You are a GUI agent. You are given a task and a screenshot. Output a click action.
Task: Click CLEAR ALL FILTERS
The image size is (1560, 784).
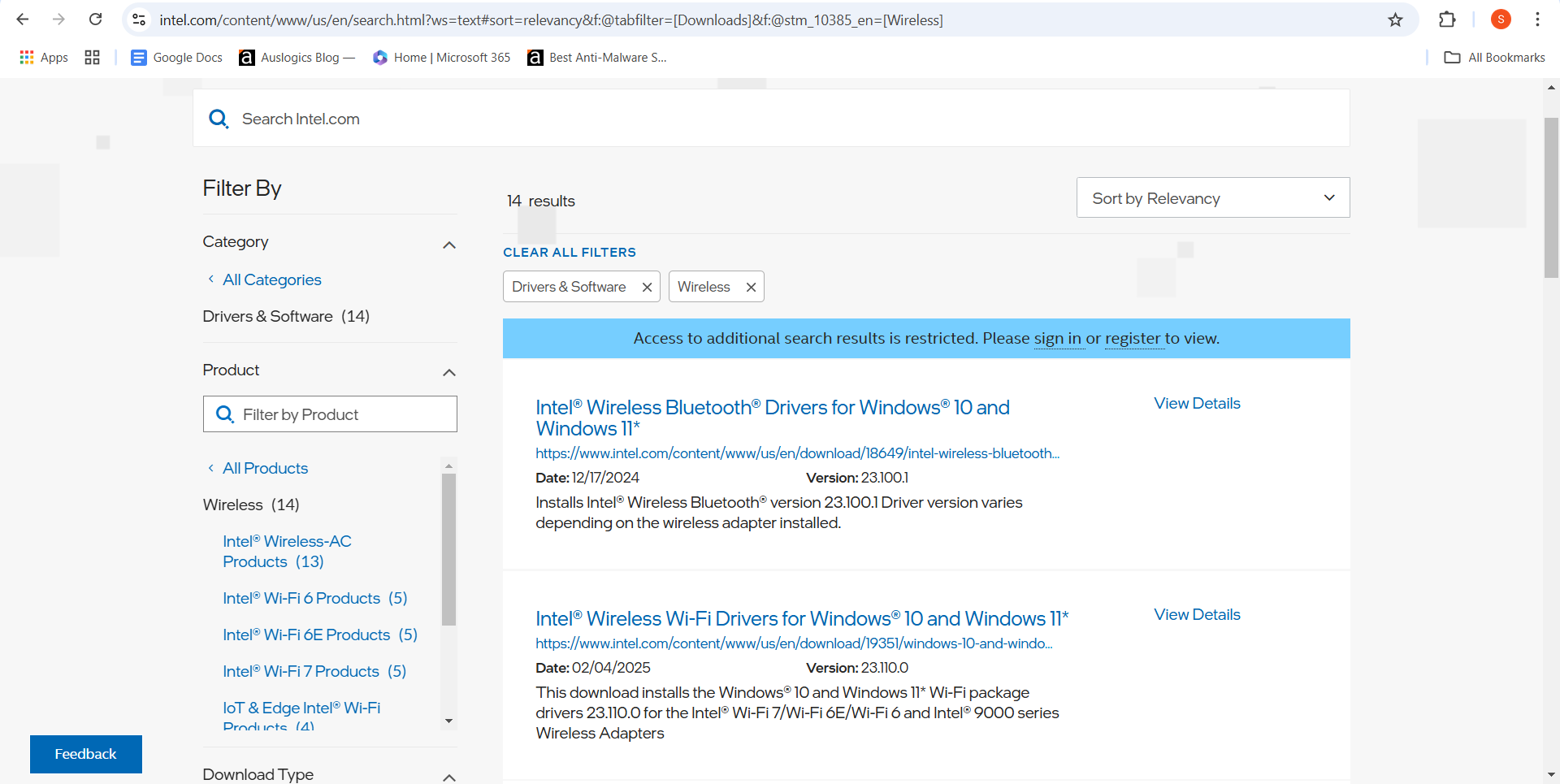[570, 252]
